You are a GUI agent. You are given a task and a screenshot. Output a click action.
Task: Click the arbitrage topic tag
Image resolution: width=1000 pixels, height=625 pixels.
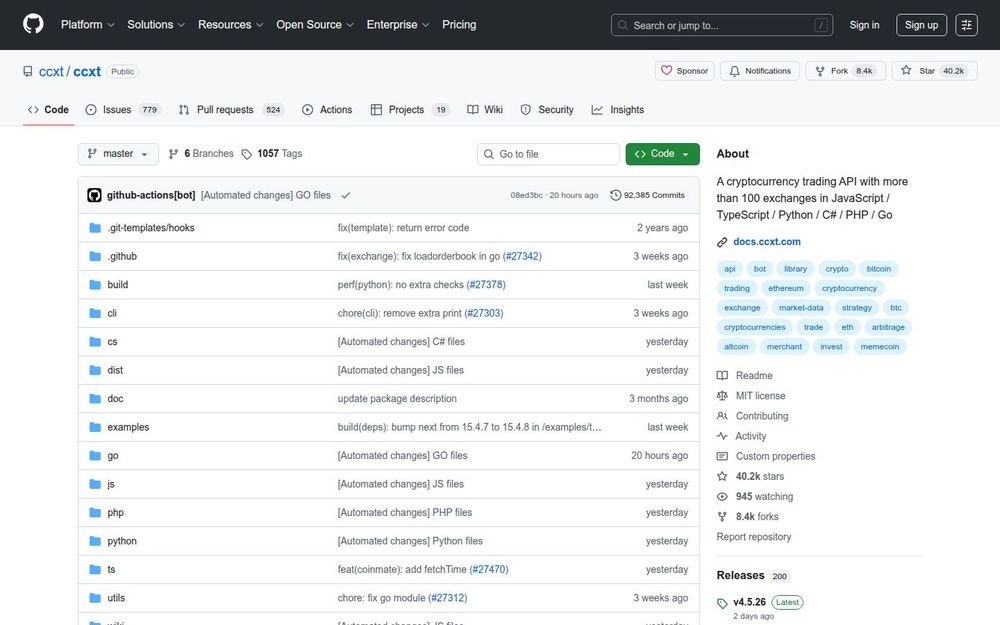point(888,327)
